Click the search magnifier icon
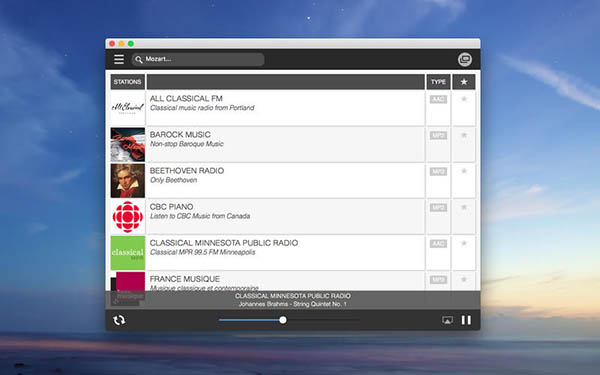This screenshot has width=600, height=375. 139,60
